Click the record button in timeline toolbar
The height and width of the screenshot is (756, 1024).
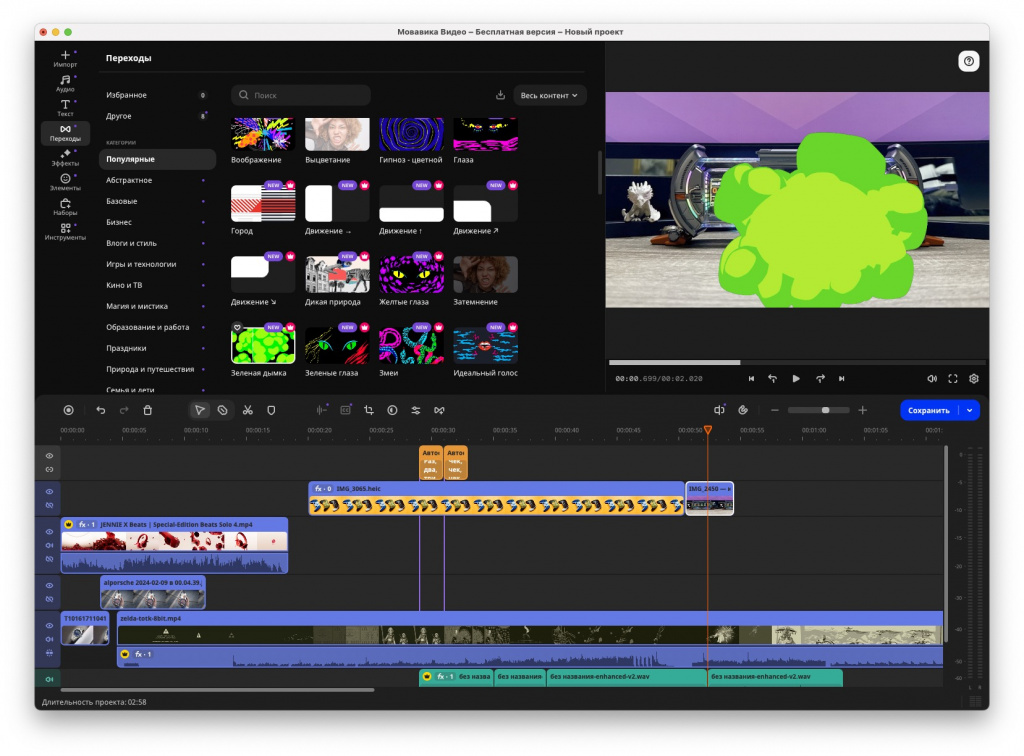(68, 410)
